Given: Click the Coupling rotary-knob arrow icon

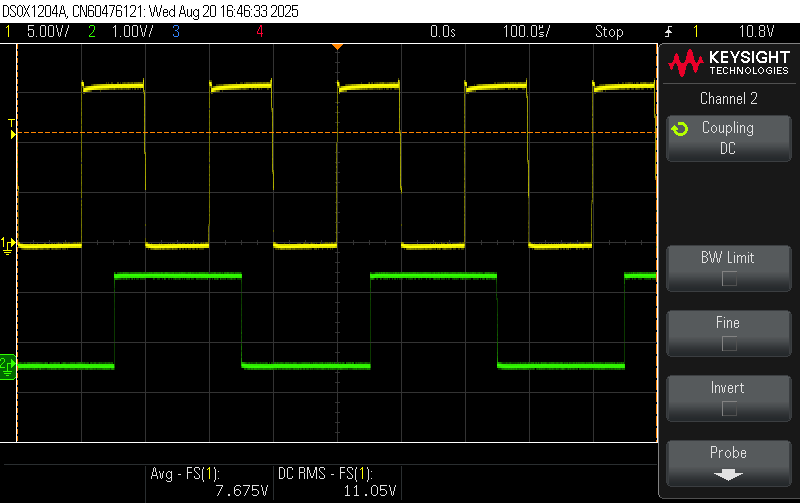Looking at the screenshot, I should (x=679, y=129).
